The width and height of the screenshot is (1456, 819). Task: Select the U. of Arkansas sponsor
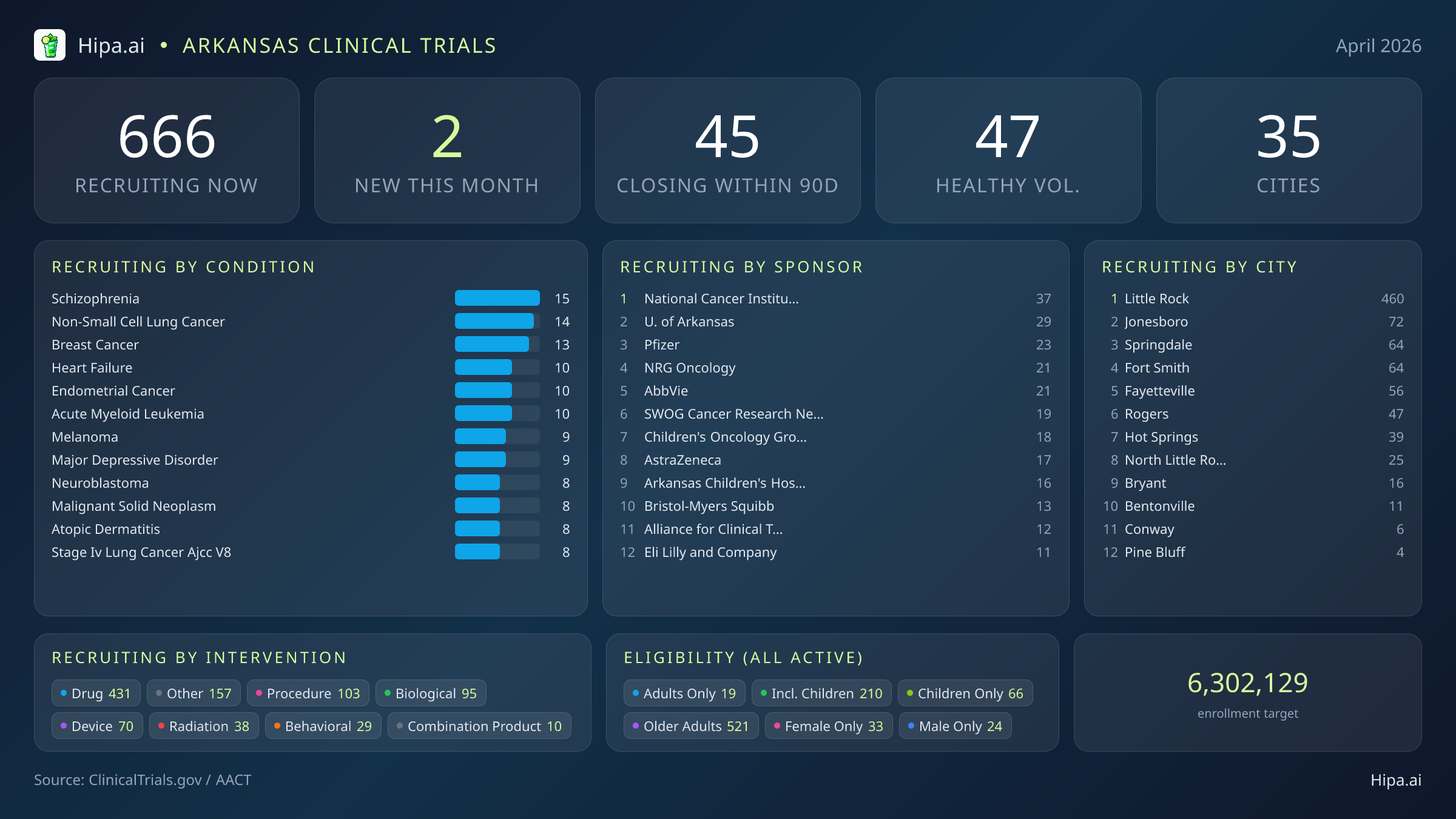pos(835,322)
